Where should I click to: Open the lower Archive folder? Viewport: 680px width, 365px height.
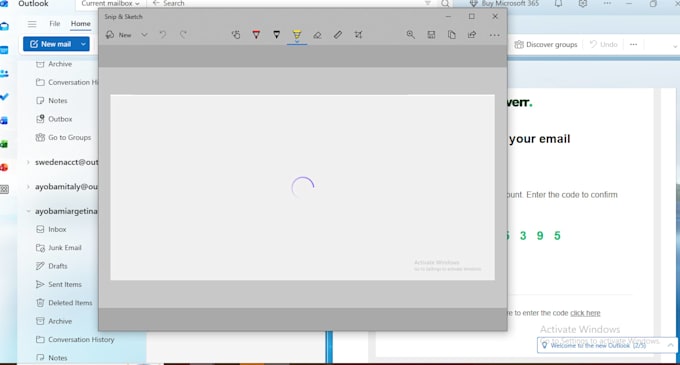coord(54,321)
